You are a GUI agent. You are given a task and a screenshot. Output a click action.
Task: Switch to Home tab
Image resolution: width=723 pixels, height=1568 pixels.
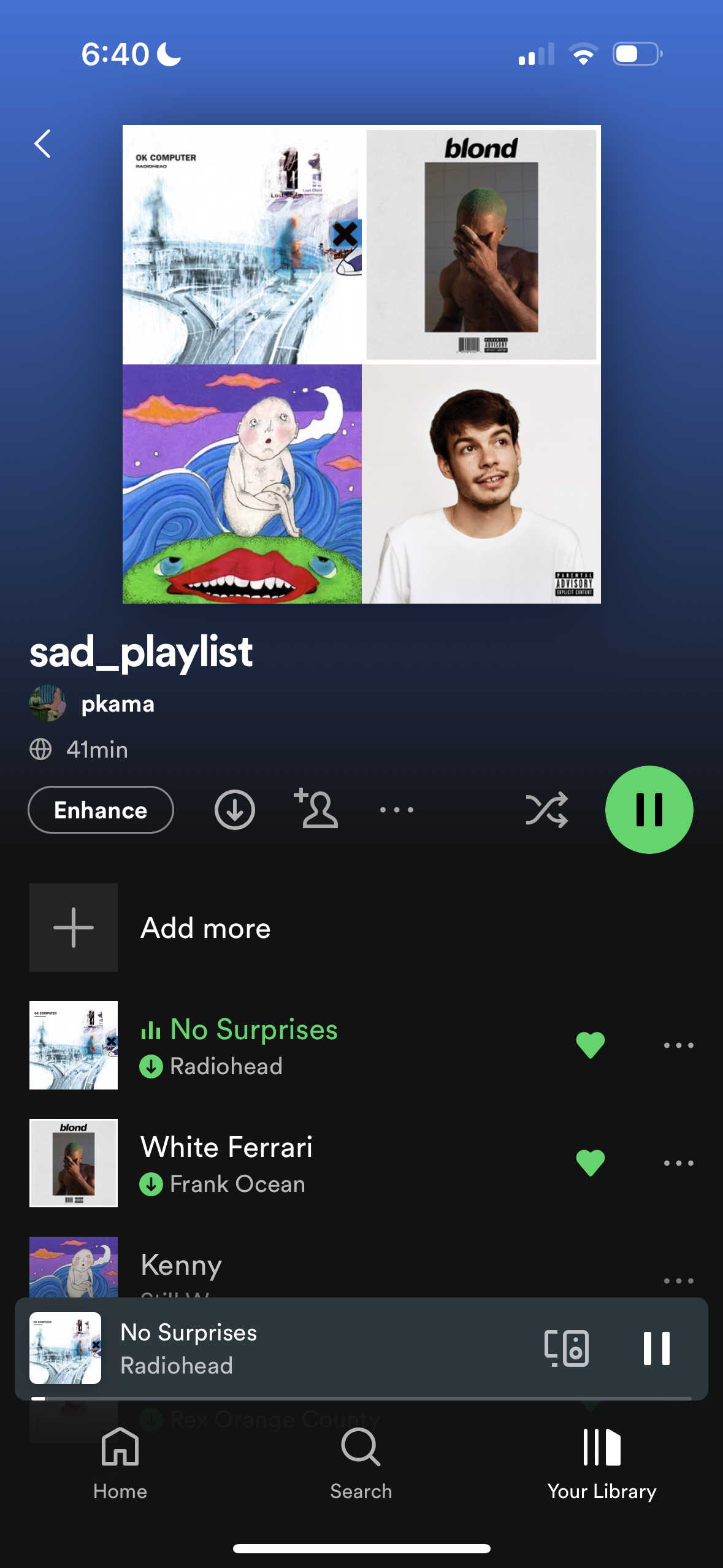click(120, 1463)
